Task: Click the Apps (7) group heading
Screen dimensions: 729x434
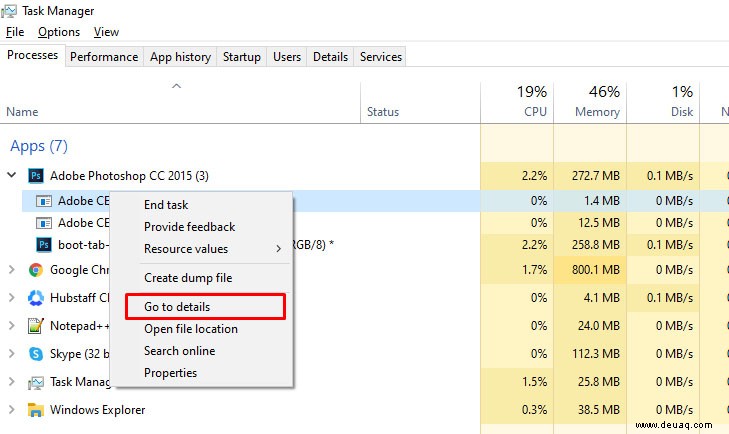Action: (39, 146)
